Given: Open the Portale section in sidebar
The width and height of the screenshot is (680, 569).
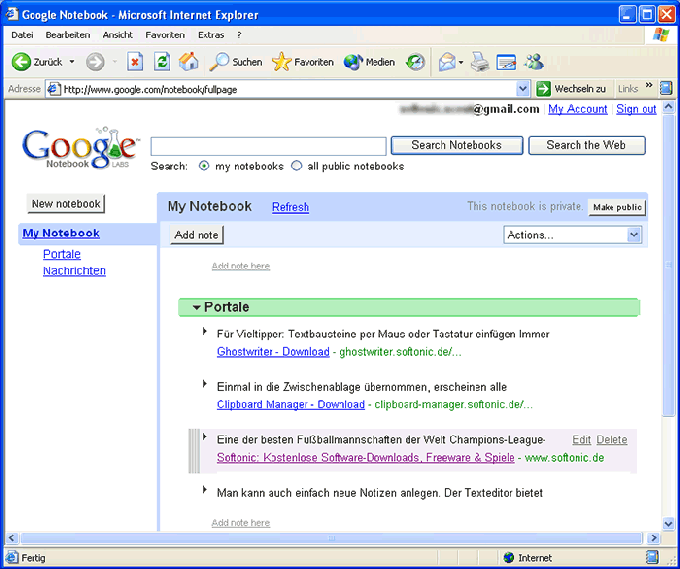Looking at the screenshot, I should coord(62,254).
